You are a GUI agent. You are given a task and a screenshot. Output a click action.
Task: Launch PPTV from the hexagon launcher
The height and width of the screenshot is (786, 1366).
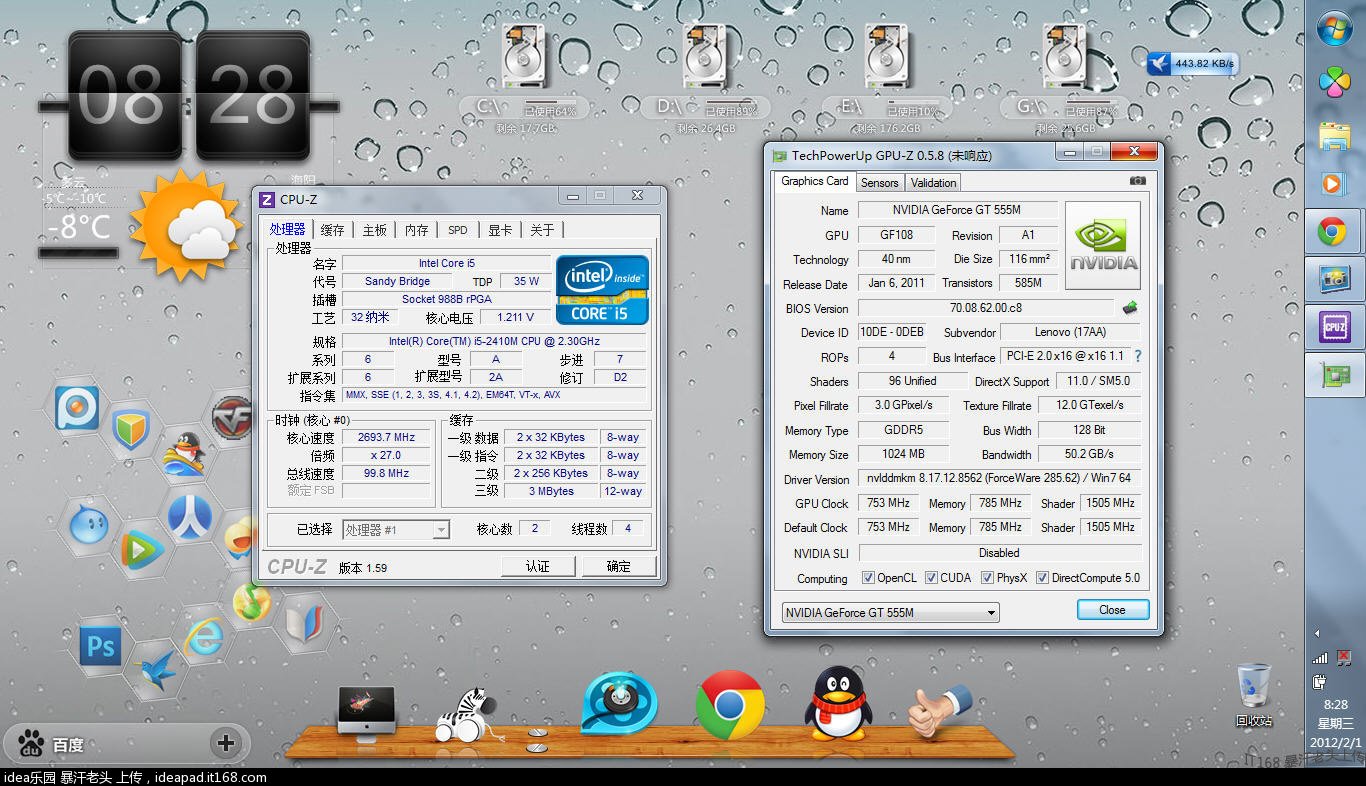click(x=76, y=408)
